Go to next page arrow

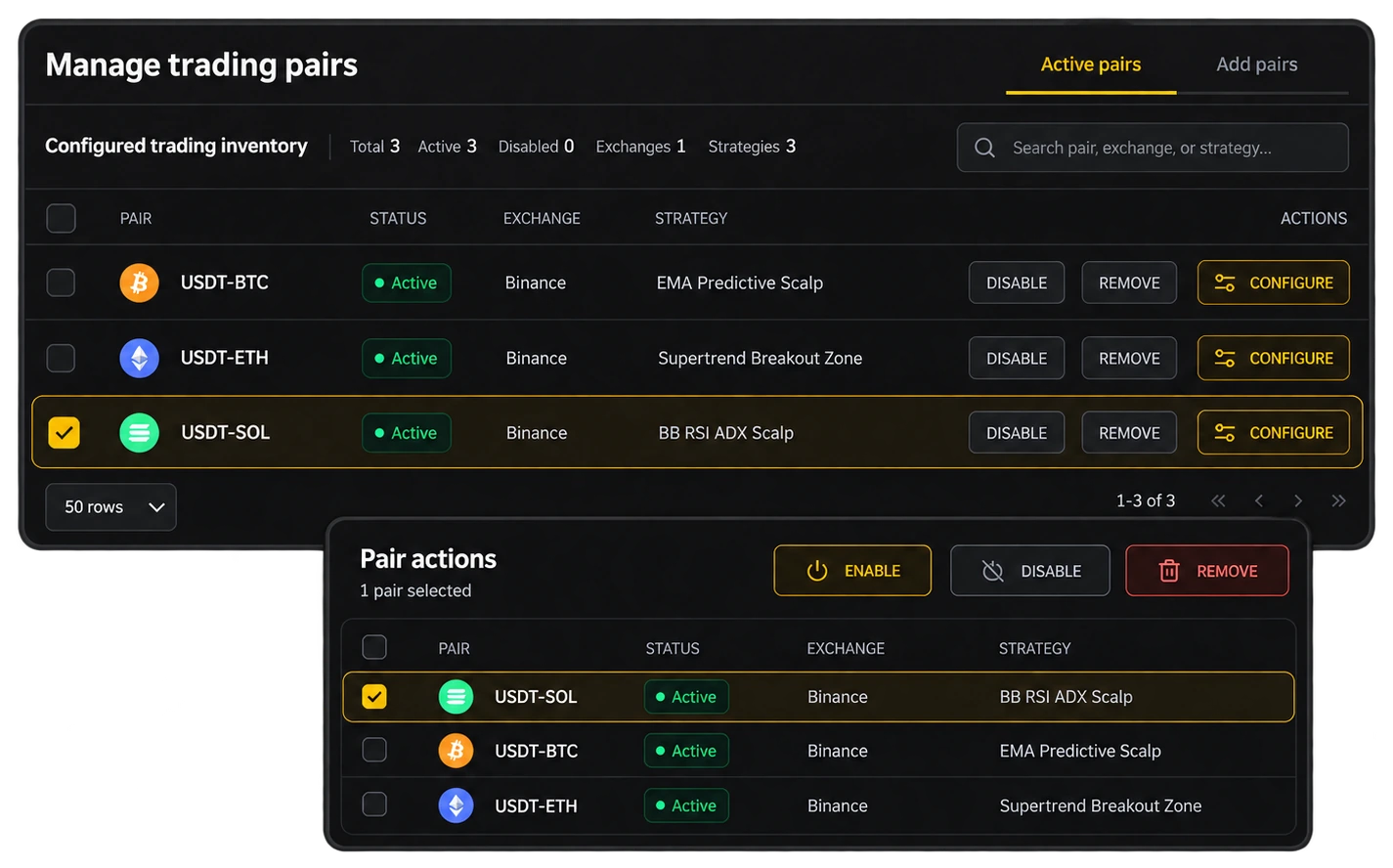(1298, 500)
